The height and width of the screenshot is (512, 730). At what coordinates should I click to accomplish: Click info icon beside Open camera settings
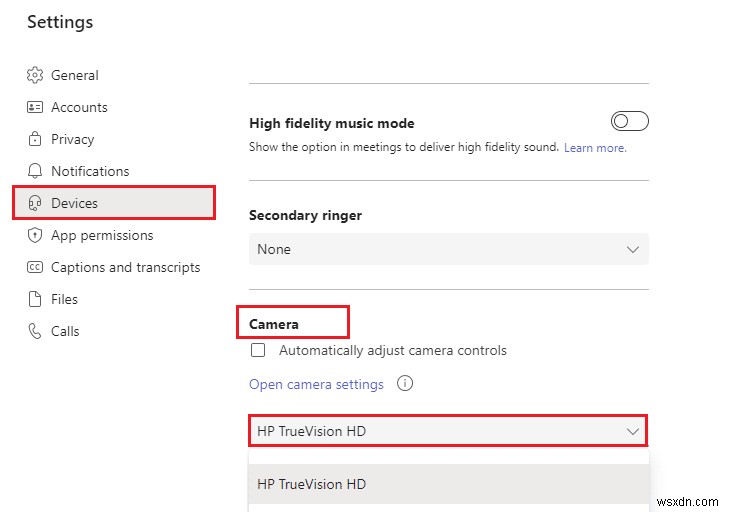click(405, 384)
